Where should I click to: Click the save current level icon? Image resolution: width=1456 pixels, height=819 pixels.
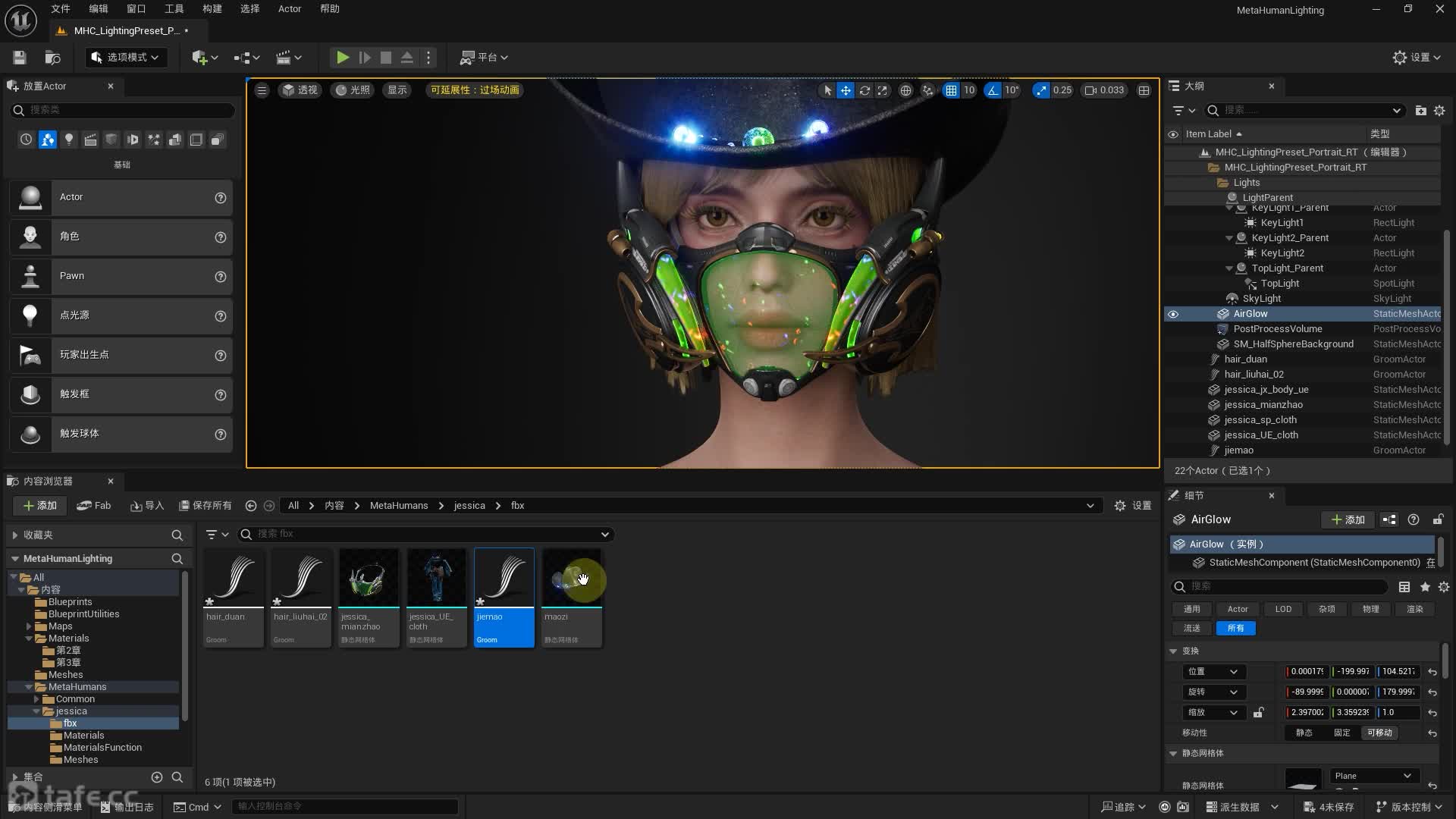(x=20, y=58)
